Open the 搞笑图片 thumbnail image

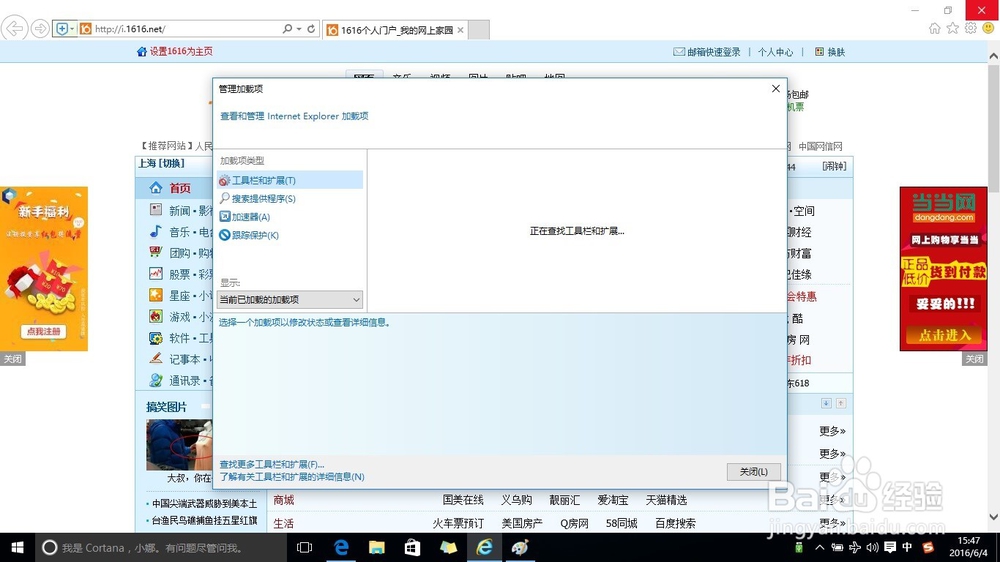tap(179, 445)
